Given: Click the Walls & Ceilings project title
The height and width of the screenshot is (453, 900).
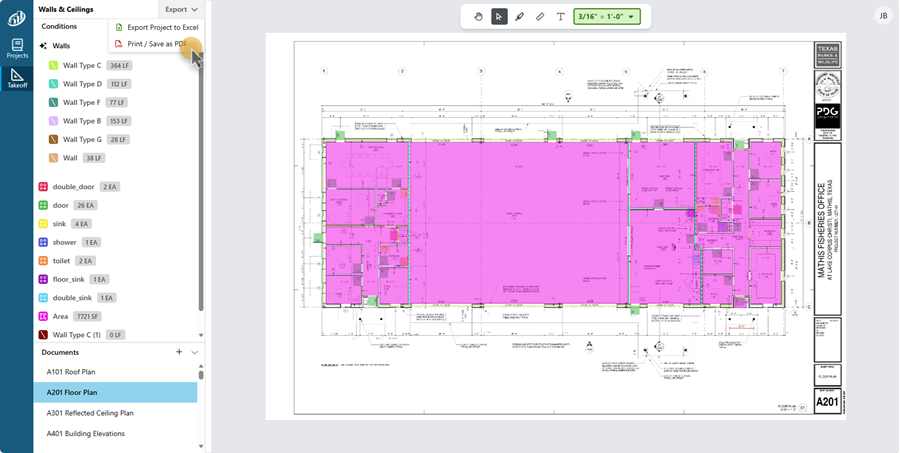Looking at the screenshot, I should (66, 9).
